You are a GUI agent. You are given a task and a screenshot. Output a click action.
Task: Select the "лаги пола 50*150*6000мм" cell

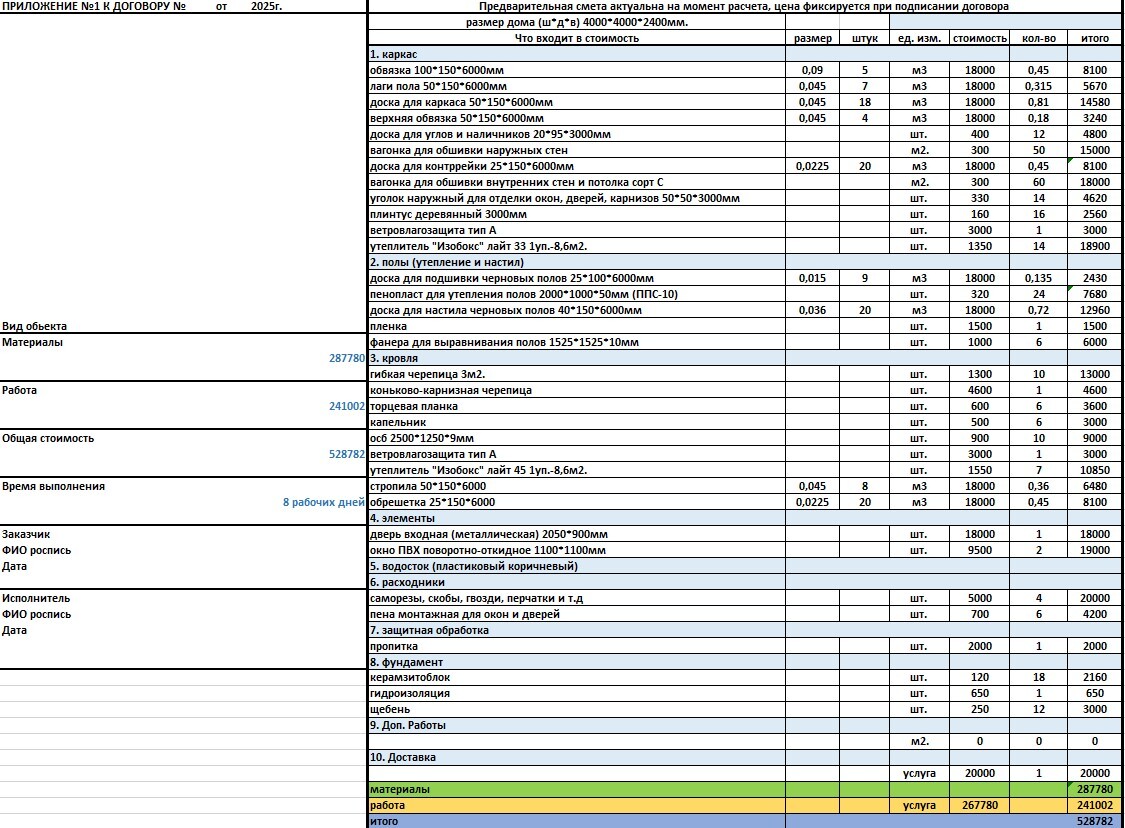577,86
